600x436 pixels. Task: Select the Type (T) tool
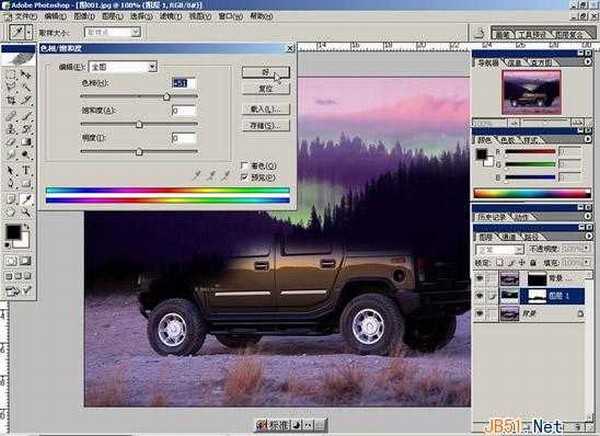26,170
